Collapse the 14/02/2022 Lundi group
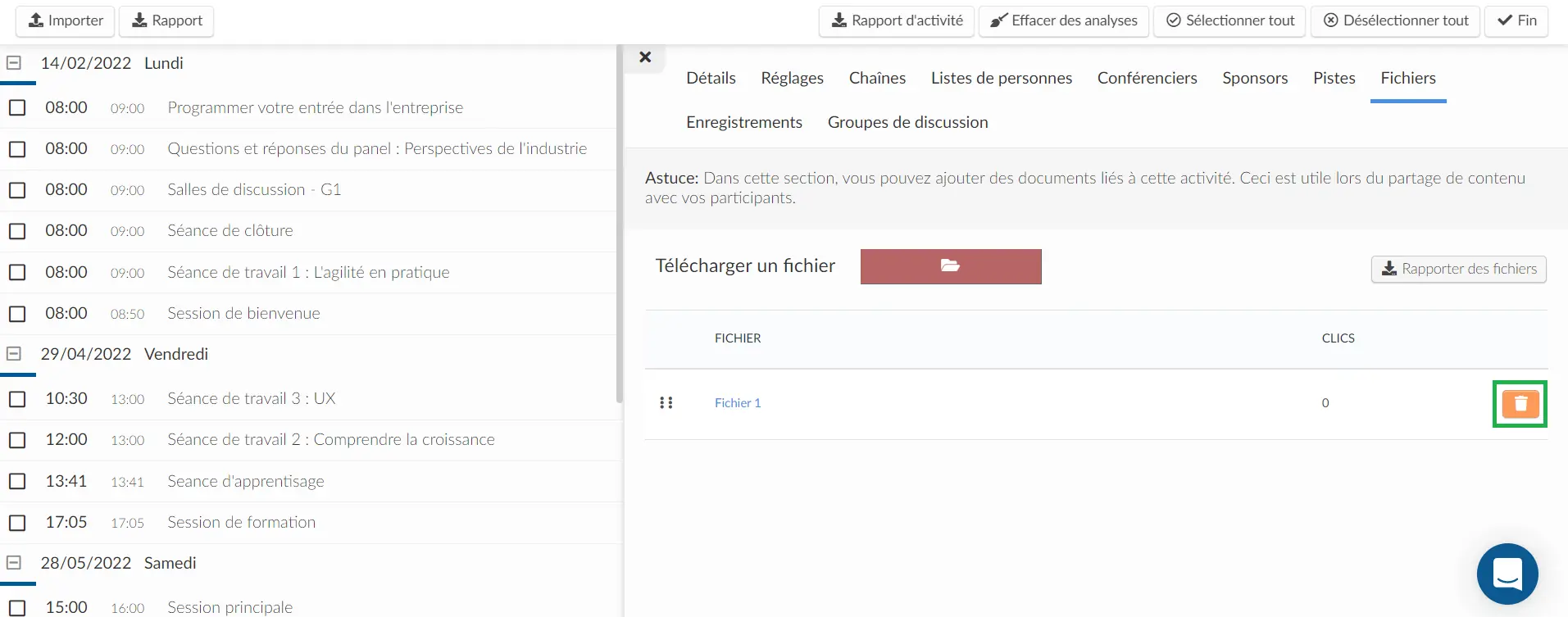The width and height of the screenshot is (1568, 617). [x=14, y=62]
